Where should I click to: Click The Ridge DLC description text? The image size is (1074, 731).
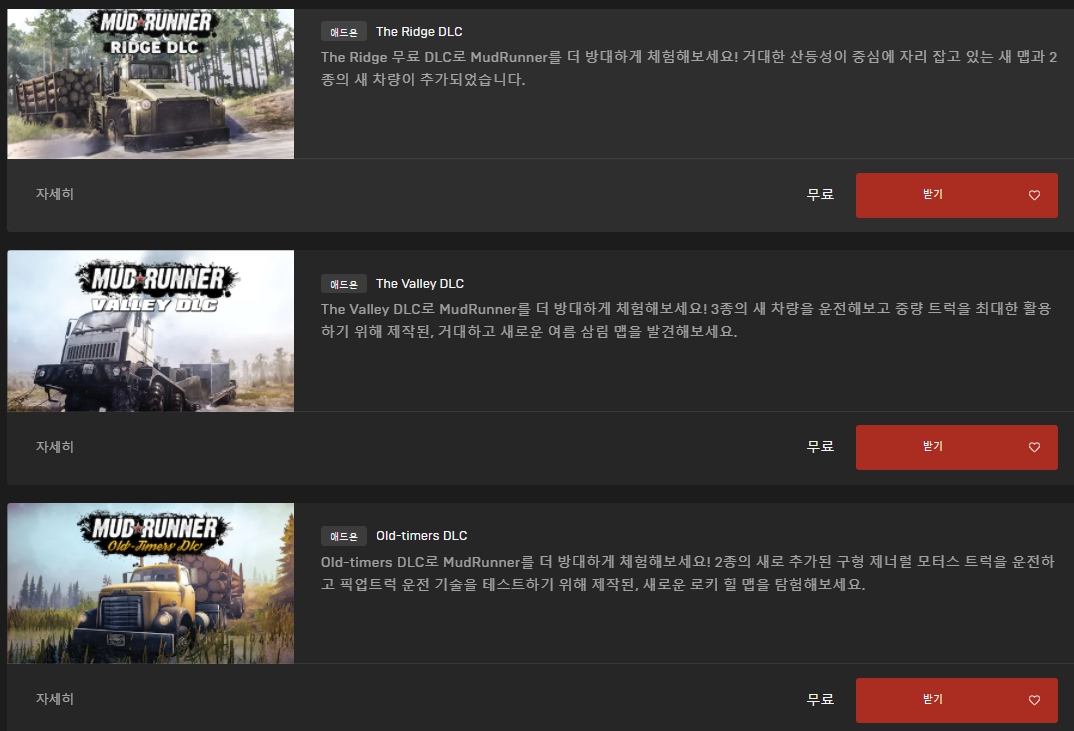(x=689, y=68)
